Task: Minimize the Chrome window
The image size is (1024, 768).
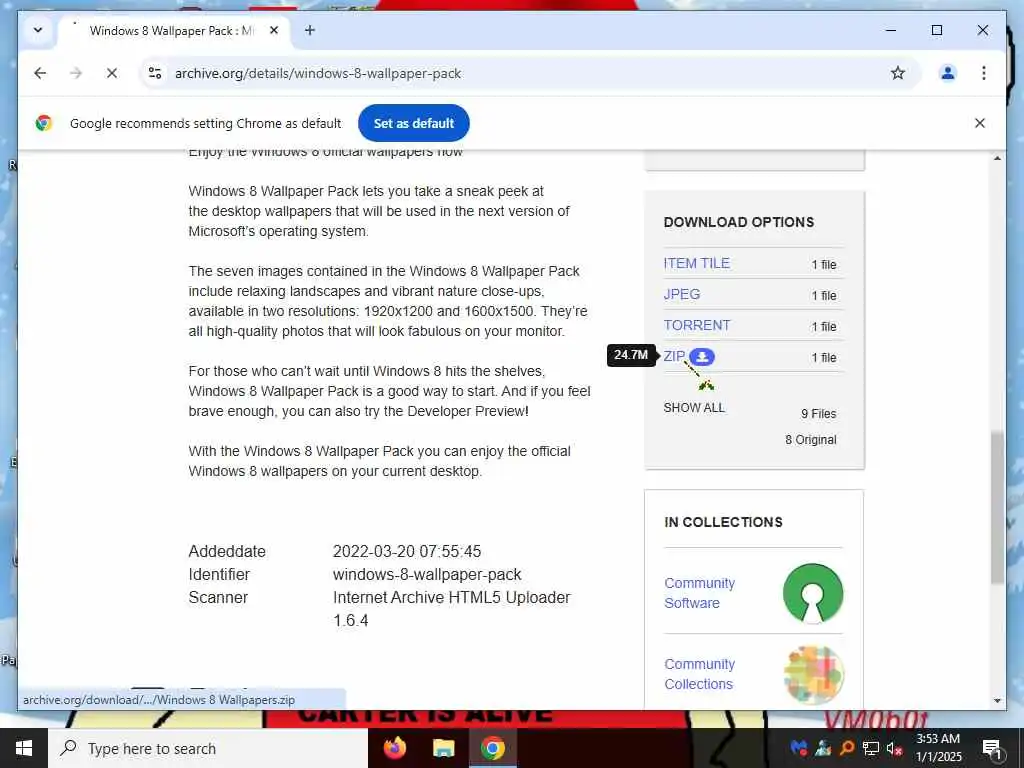Action: point(890,30)
